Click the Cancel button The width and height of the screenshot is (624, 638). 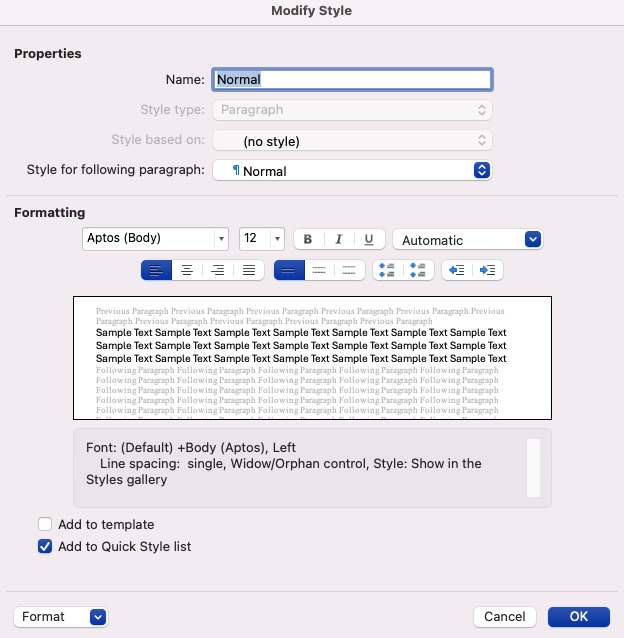coord(505,617)
